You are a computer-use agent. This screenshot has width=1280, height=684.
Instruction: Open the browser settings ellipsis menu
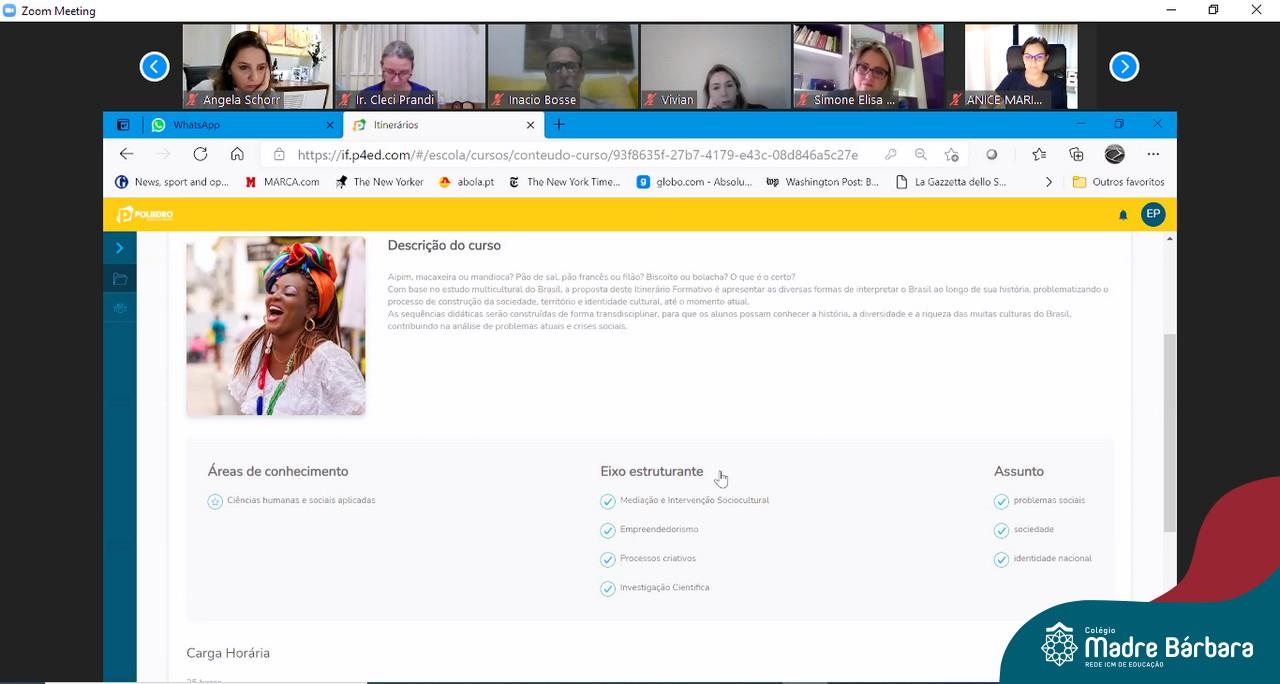pyautogui.click(x=1153, y=154)
